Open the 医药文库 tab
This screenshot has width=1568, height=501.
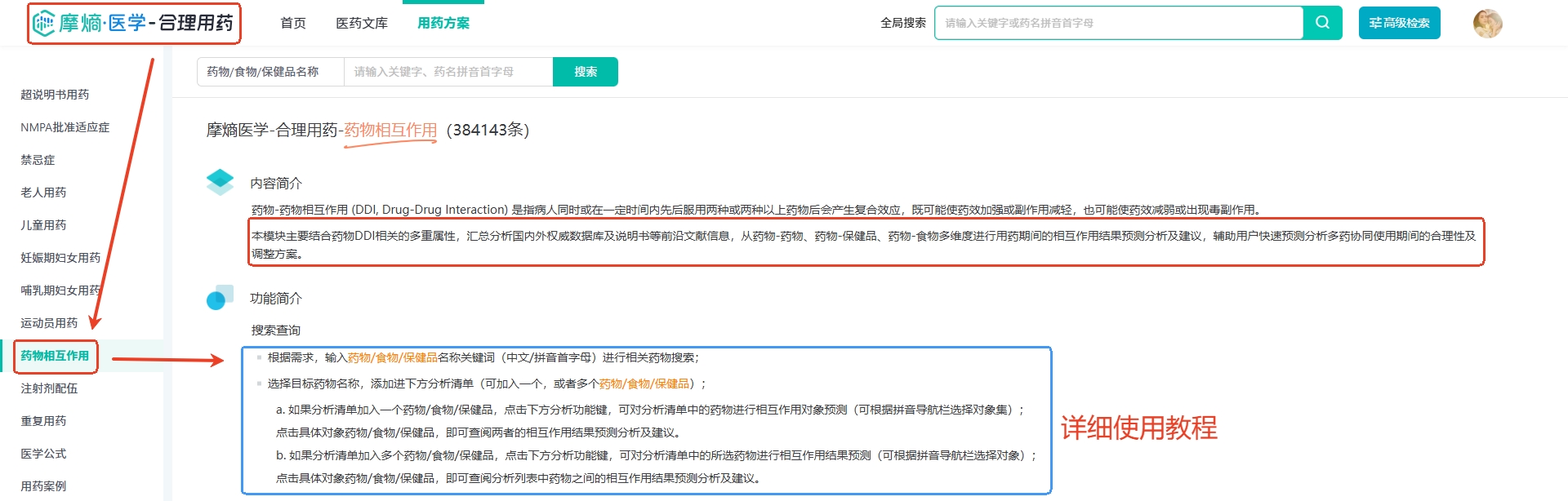pyautogui.click(x=362, y=23)
